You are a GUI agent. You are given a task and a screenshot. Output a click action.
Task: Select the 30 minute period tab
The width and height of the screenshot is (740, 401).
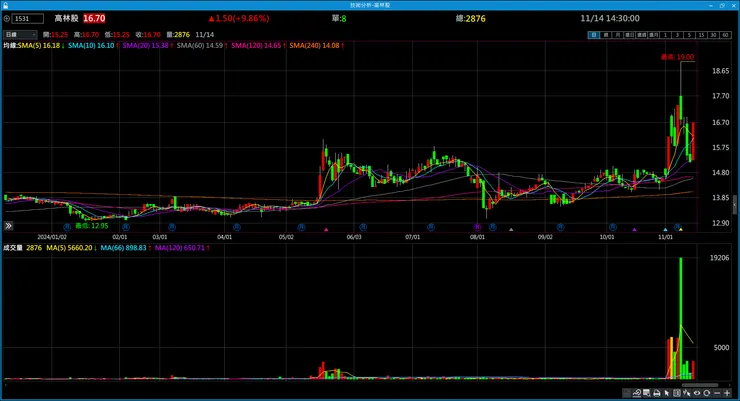[x=713, y=35]
